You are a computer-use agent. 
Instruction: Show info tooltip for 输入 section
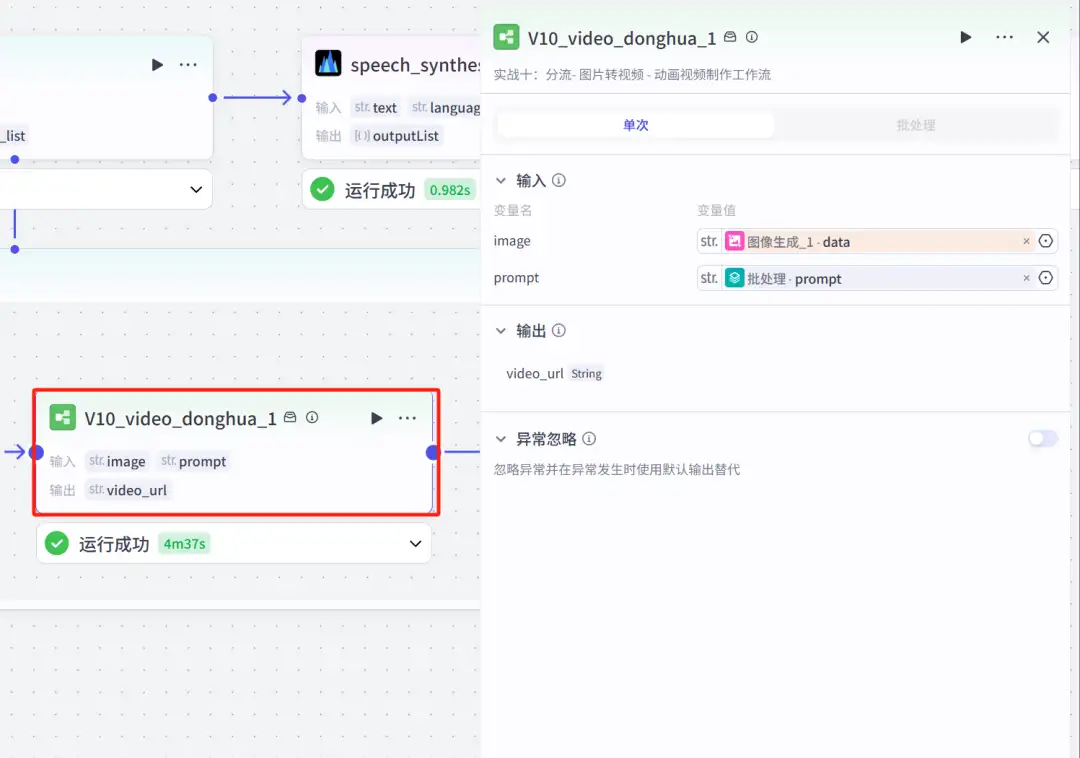click(559, 180)
